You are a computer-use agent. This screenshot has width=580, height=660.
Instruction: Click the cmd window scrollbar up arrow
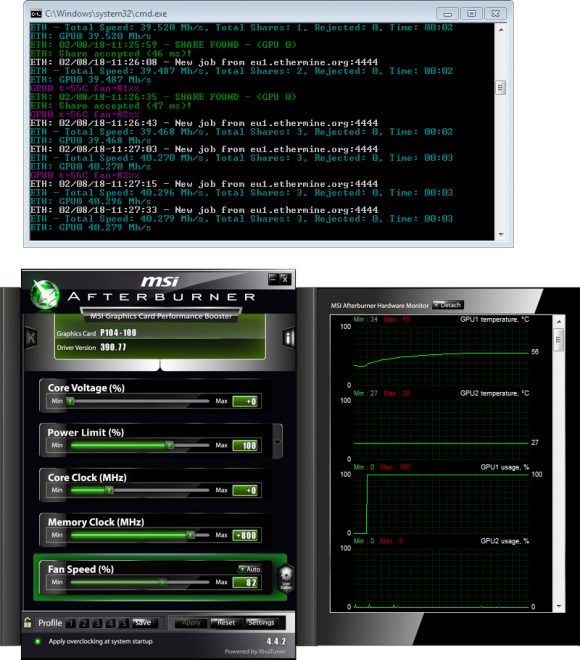pyautogui.click(x=500, y=29)
